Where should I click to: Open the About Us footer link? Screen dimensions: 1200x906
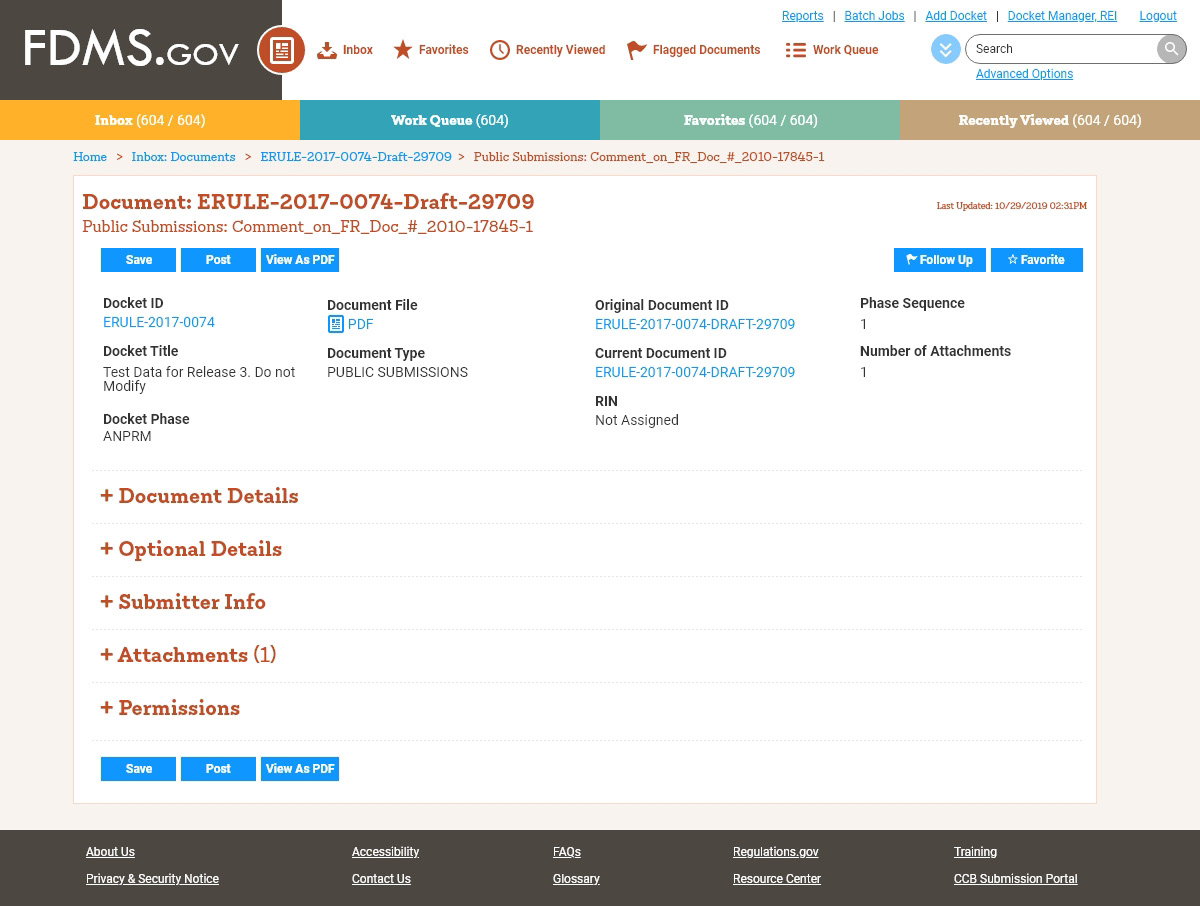tap(110, 852)
